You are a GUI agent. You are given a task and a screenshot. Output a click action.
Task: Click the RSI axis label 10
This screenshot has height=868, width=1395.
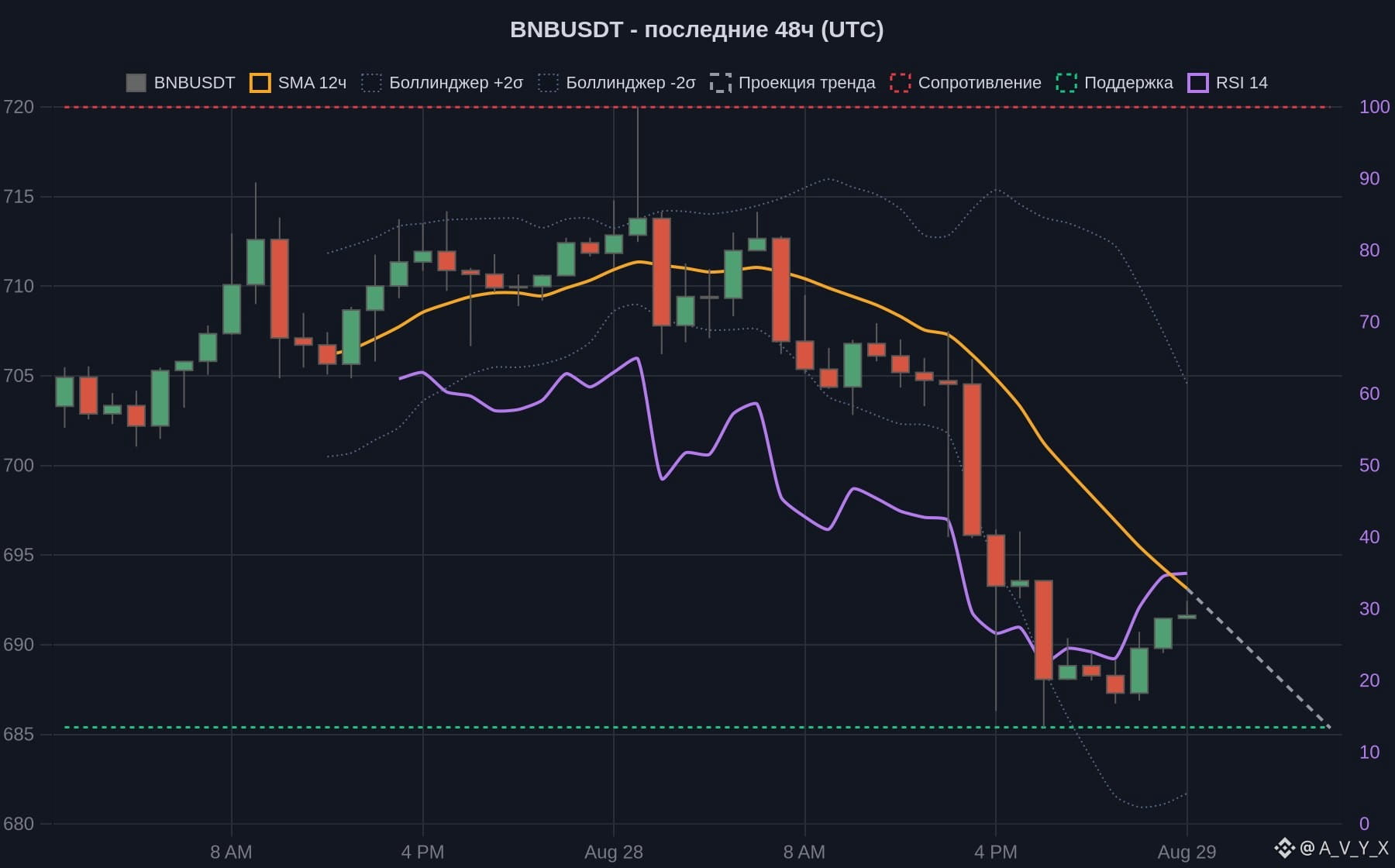click(x=1369, y=752)
